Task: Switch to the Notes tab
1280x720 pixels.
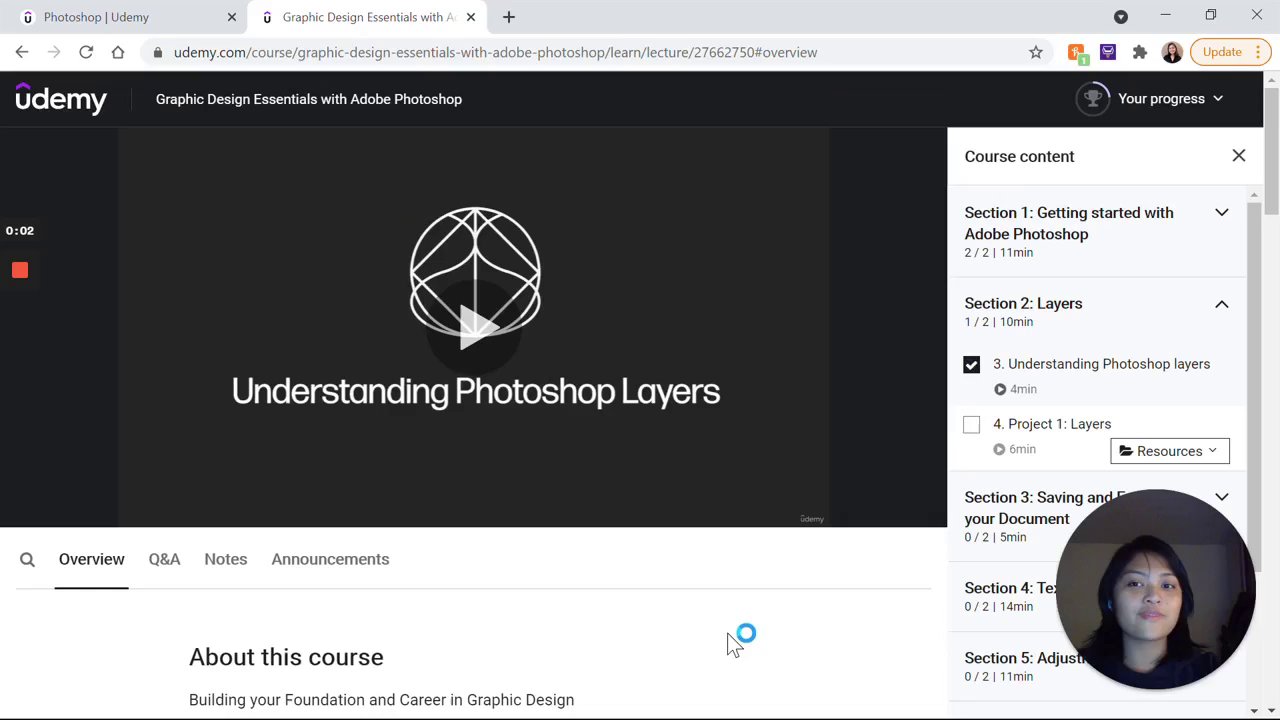Action: [225, 559]
